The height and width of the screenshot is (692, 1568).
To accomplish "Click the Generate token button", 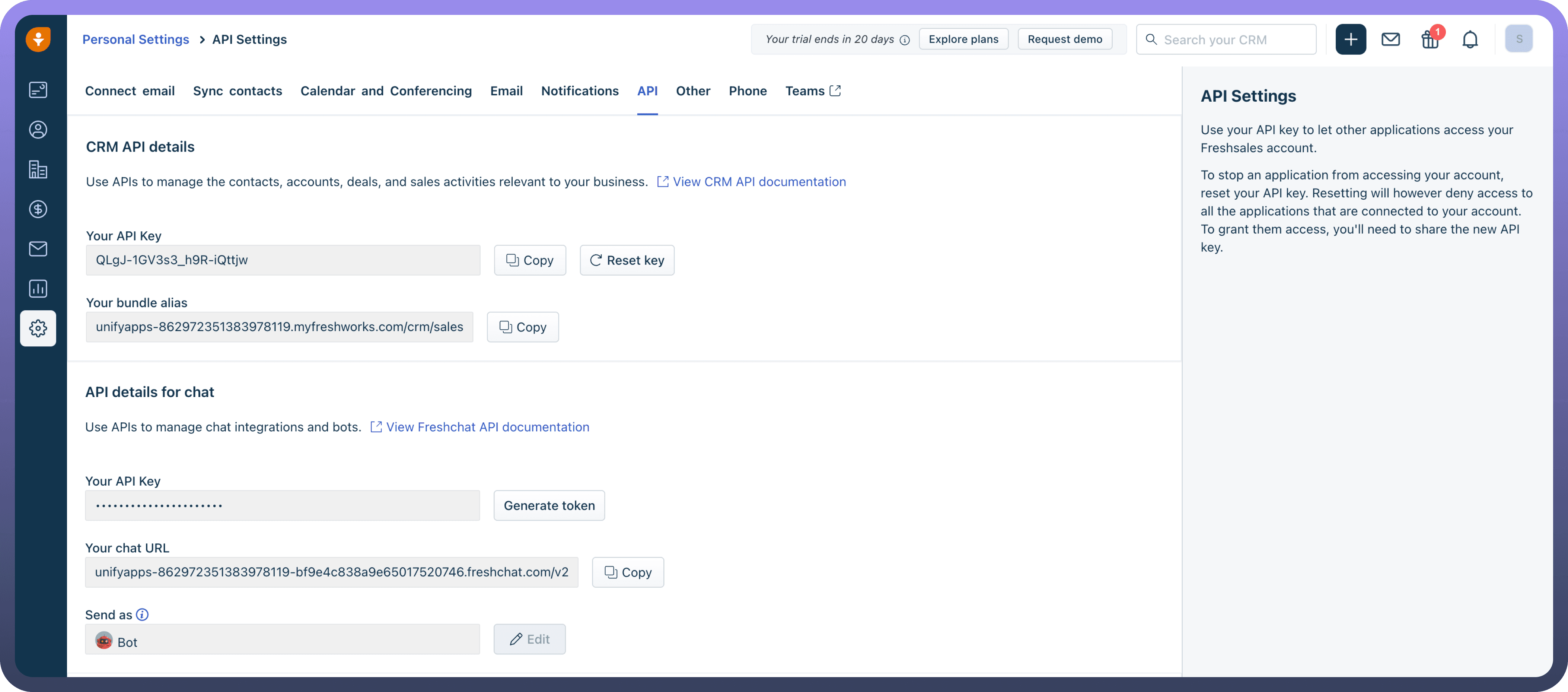I will 549,506.
